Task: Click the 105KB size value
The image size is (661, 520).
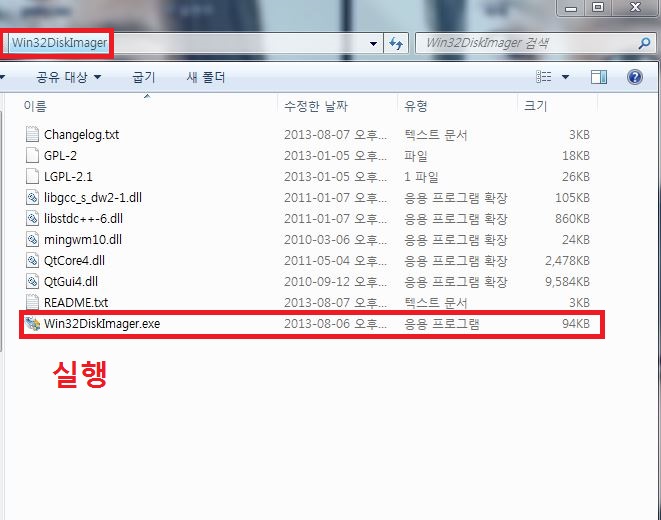Action: (572, 198)
